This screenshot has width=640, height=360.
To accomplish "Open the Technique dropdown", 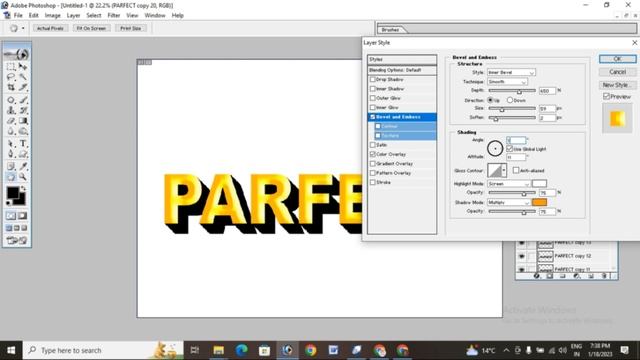I will pos(507,82).
